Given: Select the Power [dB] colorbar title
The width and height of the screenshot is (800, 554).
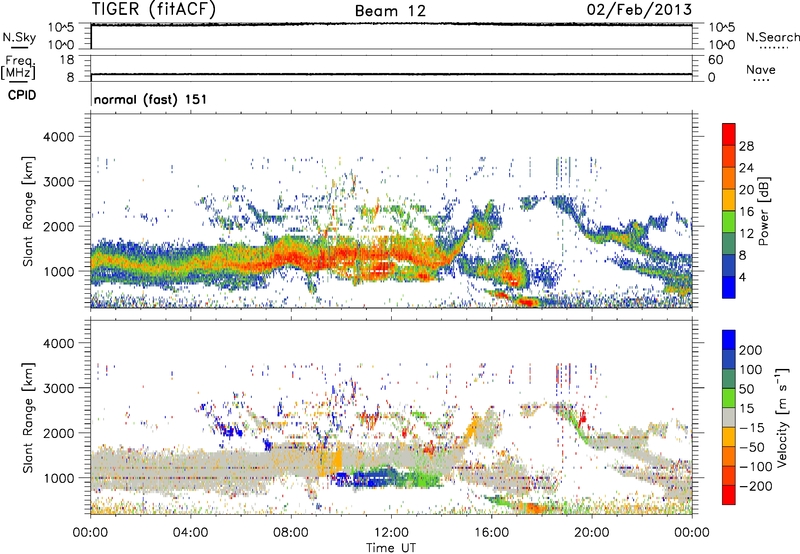Looking at the screenshot, I should tap(763, 211).
